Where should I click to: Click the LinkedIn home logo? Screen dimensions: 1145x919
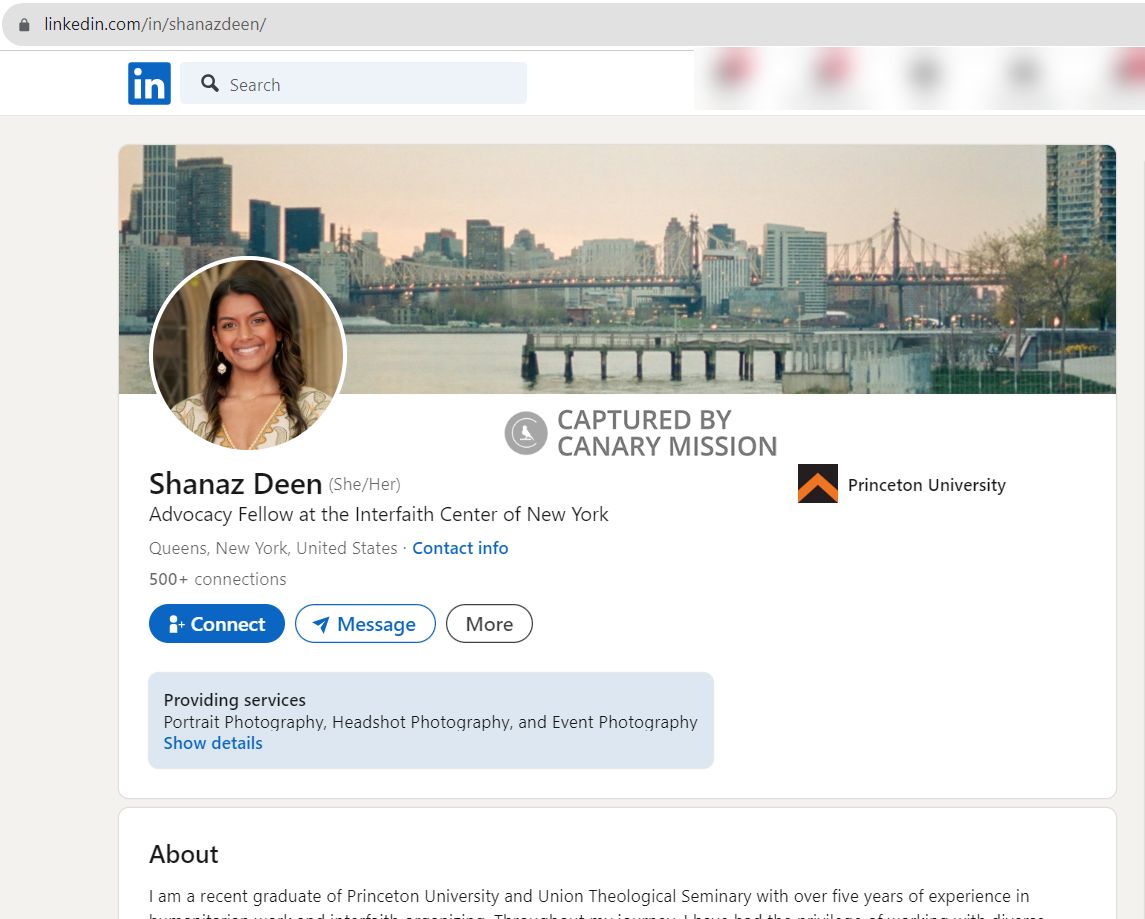(x=149, y=83)
